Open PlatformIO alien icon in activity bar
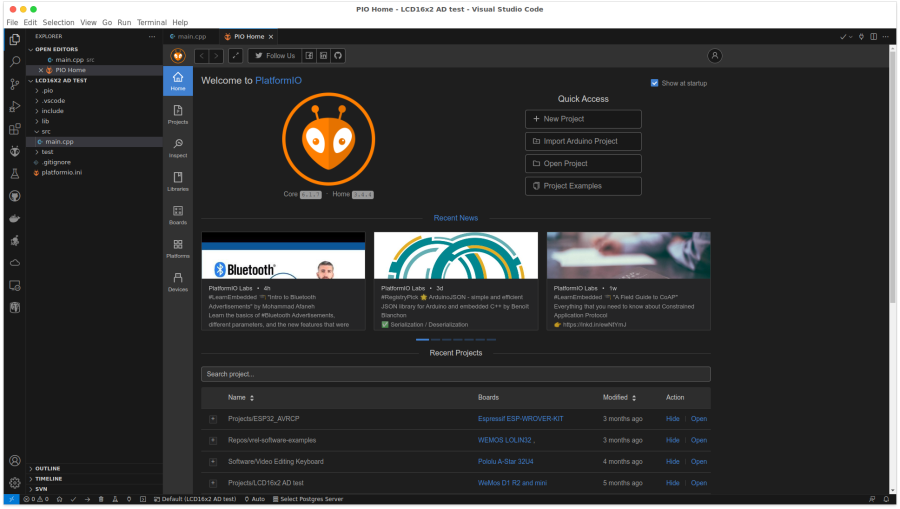900x509 pixels. tap(14, 152)
